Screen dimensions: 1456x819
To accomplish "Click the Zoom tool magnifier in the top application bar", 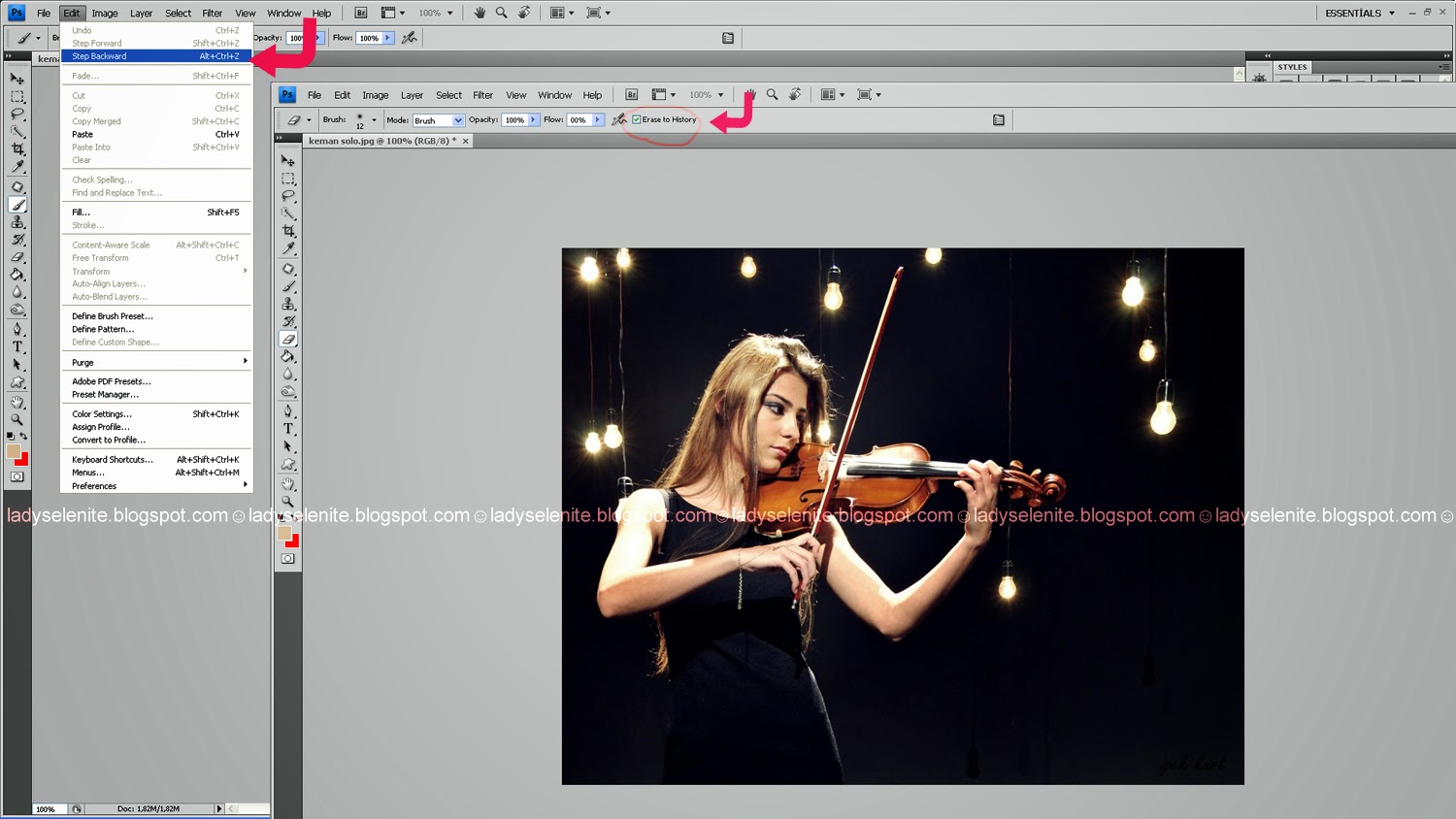I will 501,13.
